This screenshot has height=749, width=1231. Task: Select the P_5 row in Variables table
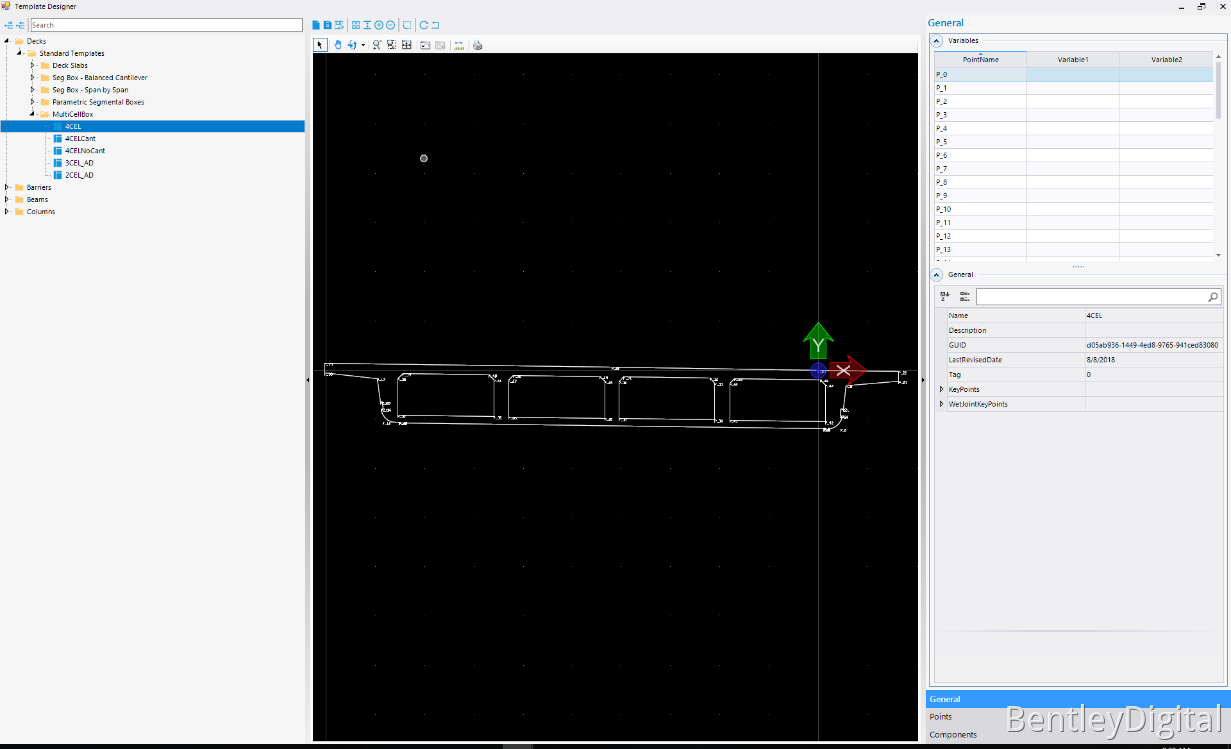(x=1073, y=142)
